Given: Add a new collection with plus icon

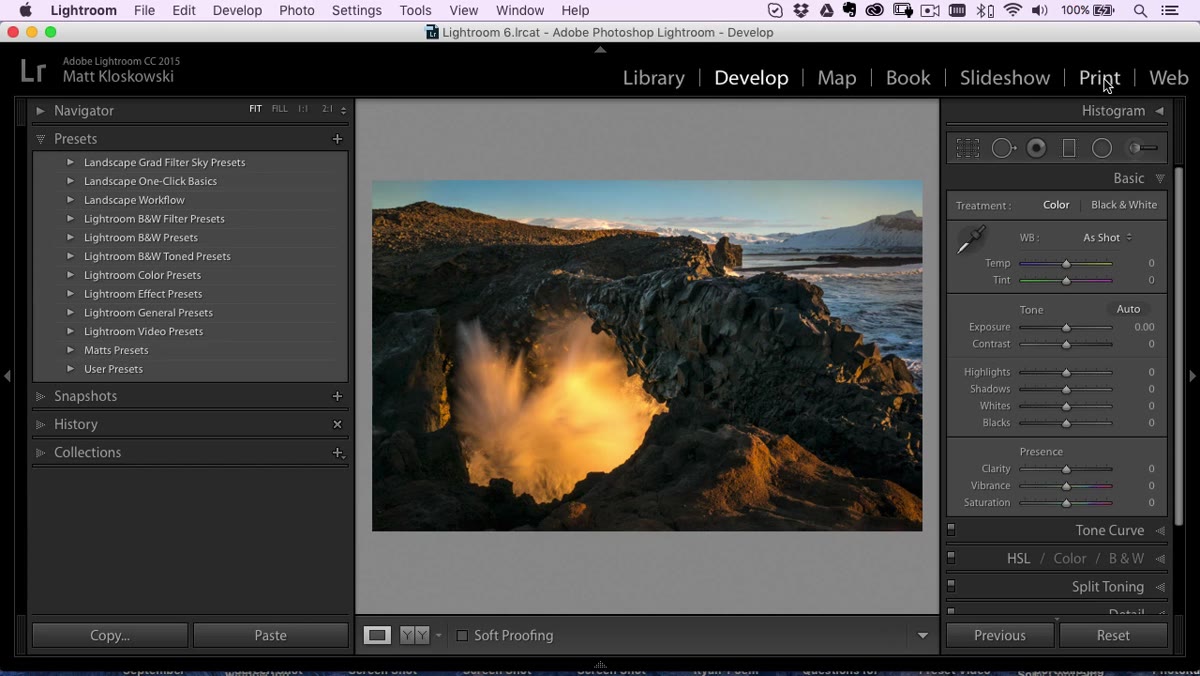Looking at the screenshot, I should click(x=337, y=452).
